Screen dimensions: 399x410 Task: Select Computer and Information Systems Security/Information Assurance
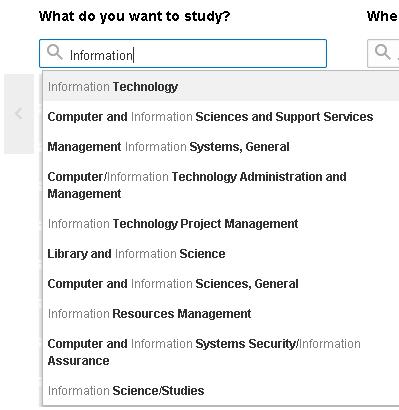221,352
